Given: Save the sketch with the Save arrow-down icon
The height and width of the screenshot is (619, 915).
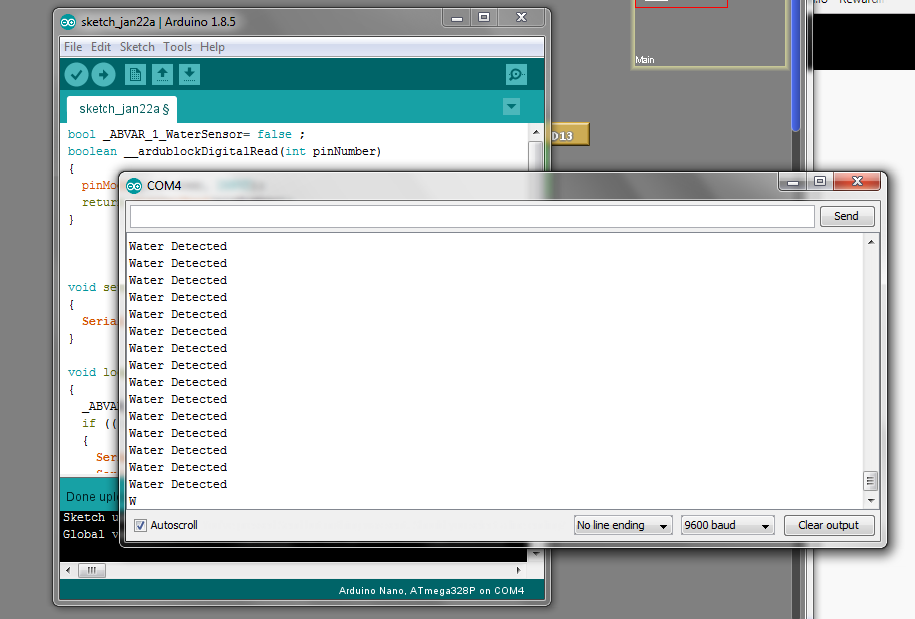Looking at the screenshot, I should 189,75.
